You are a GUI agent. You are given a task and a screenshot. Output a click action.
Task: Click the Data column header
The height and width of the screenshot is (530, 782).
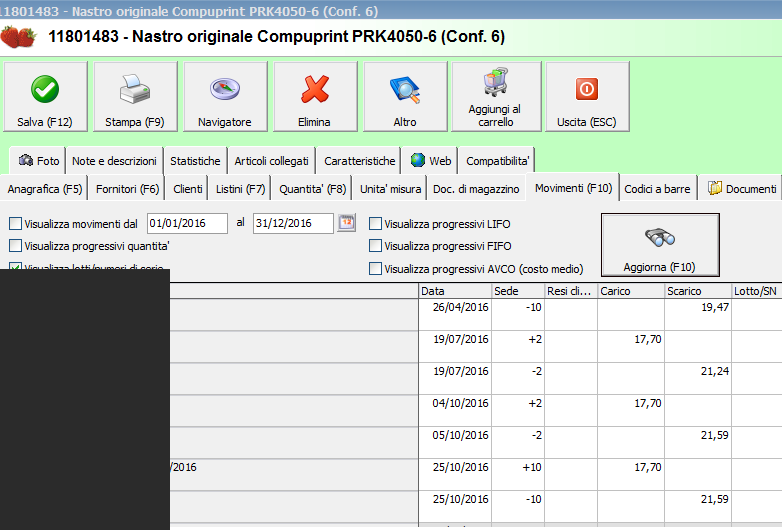pos(455,291)
